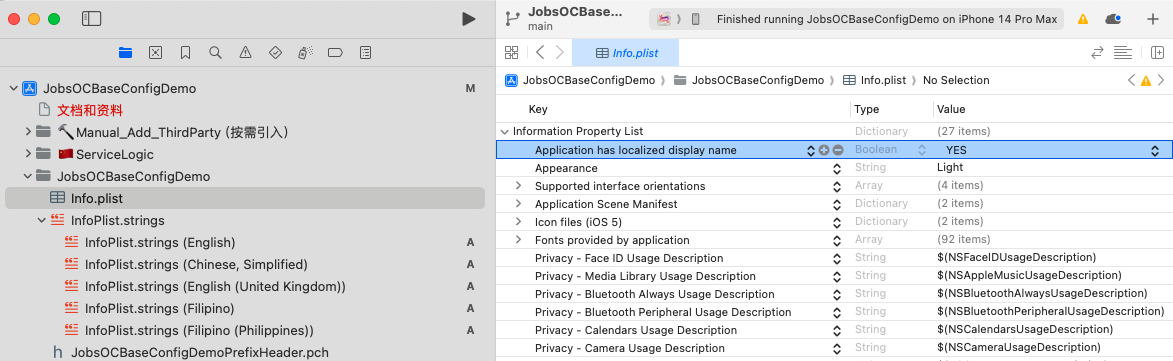This screenshot has width=1173, height=361.
Task: Select the red 文档和资料 file
Action: pyautogui.click(x=90, y=111)
